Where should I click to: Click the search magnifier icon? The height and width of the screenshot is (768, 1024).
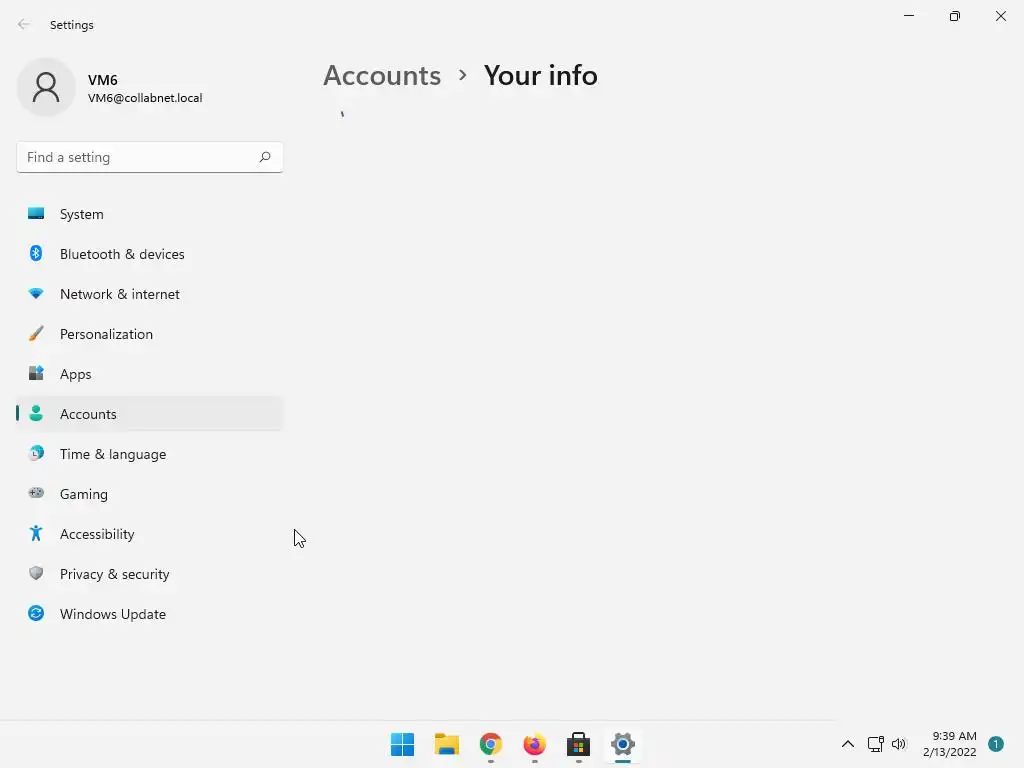pos(264,157)
